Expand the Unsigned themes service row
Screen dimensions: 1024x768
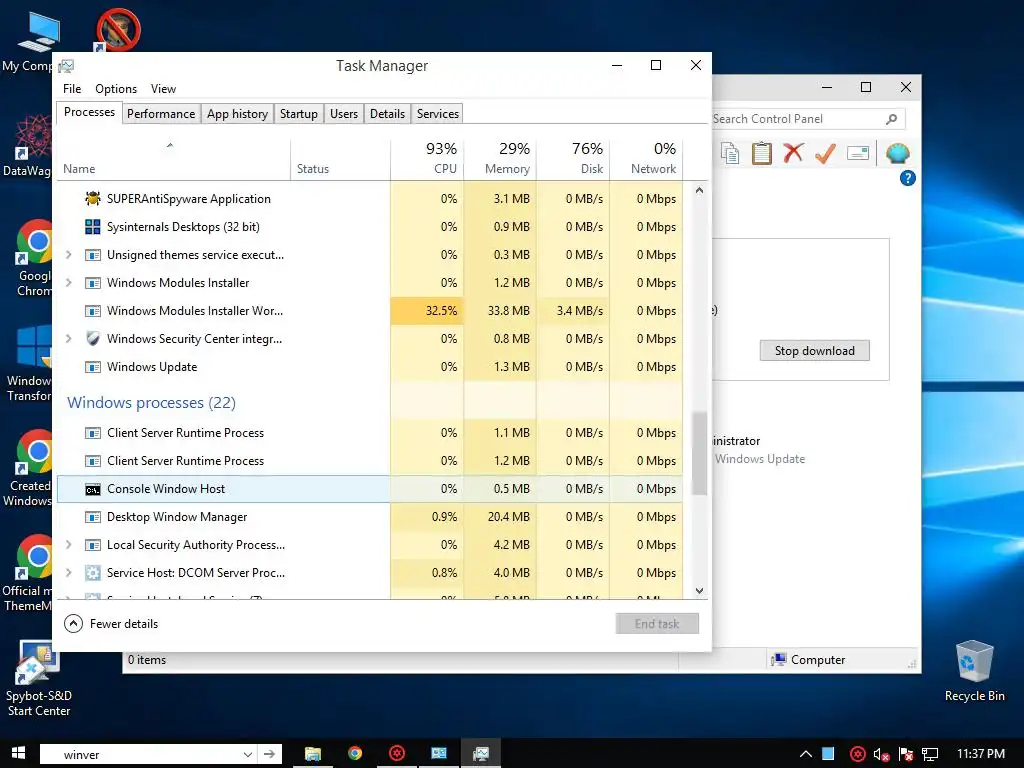coord(69,255)
